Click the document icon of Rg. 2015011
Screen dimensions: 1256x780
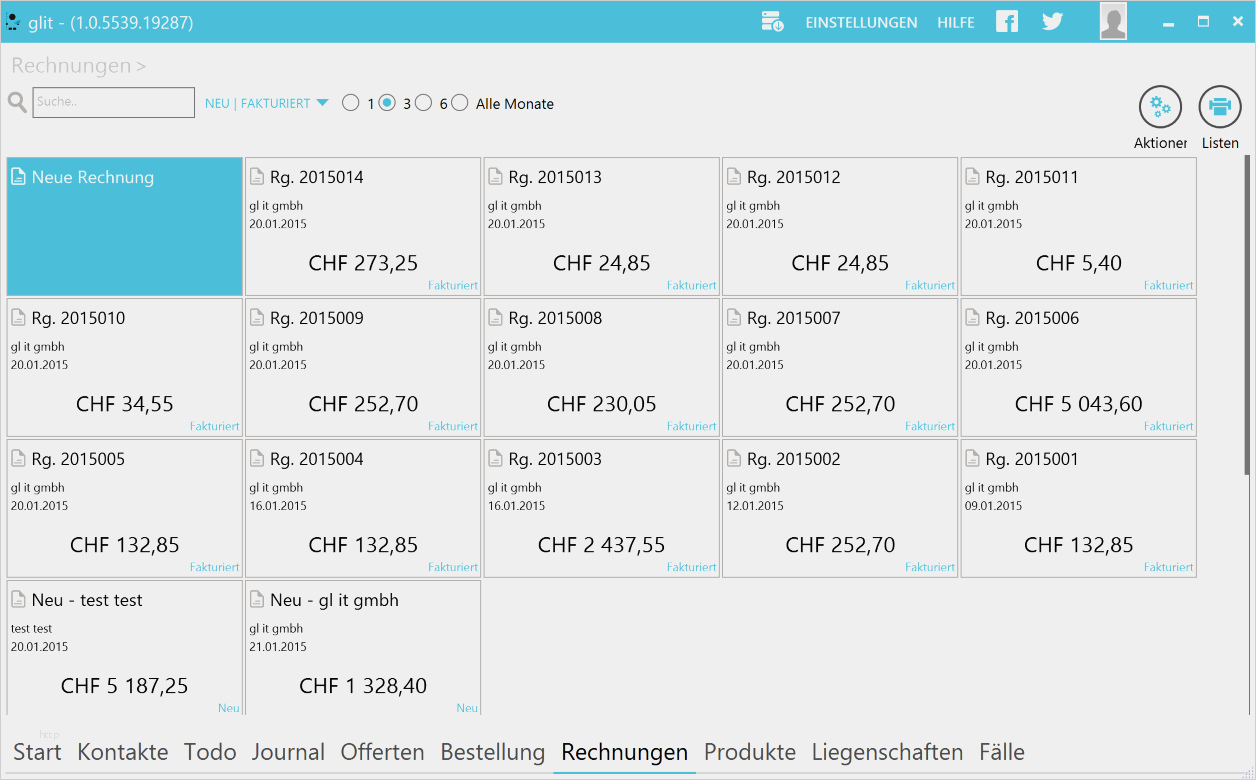(972, 177)
